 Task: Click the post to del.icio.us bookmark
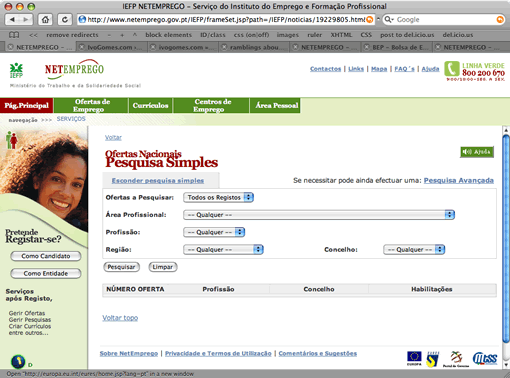[x=407, y=35]
